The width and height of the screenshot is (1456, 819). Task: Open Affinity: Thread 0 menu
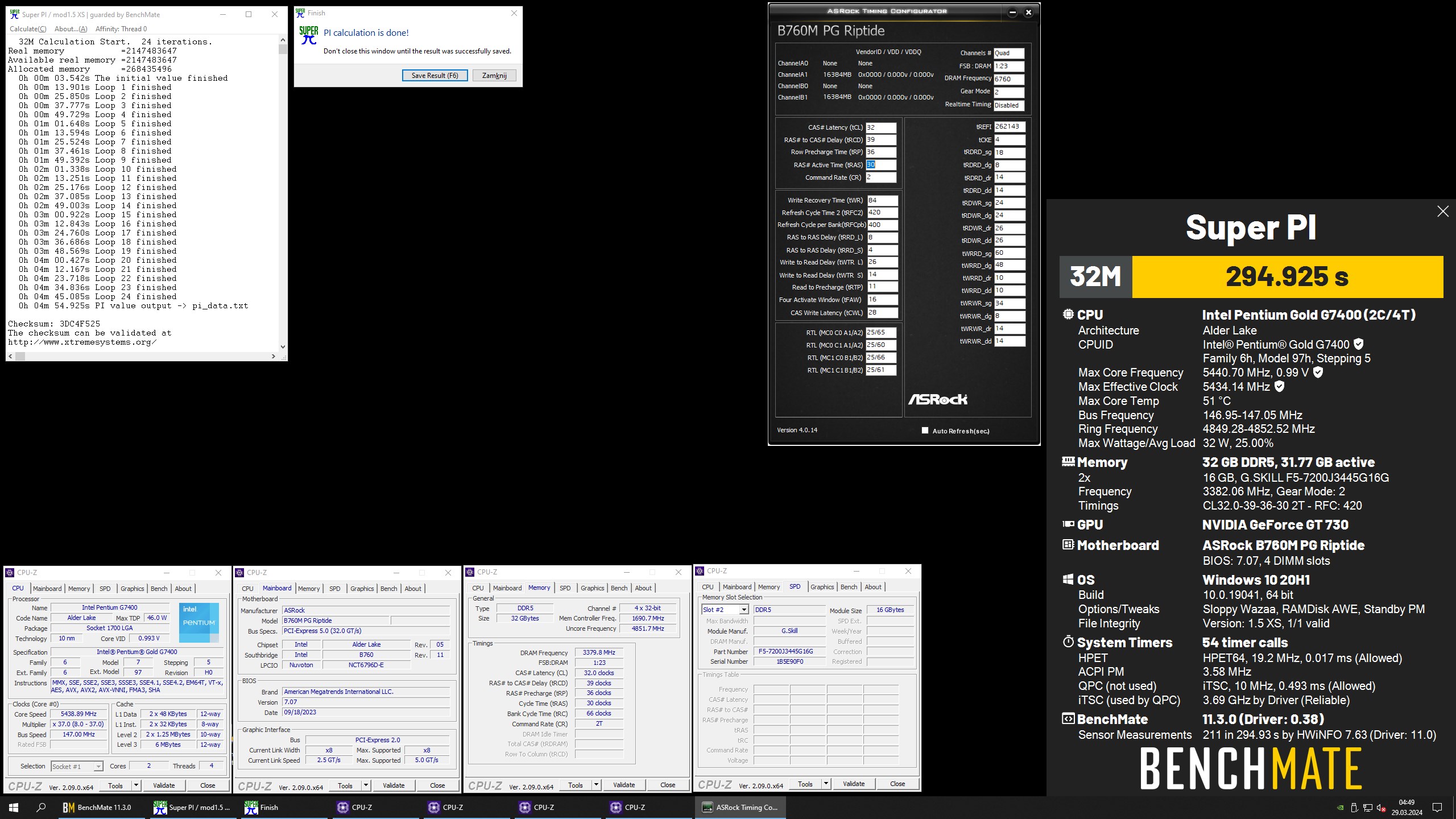(121, 29)
